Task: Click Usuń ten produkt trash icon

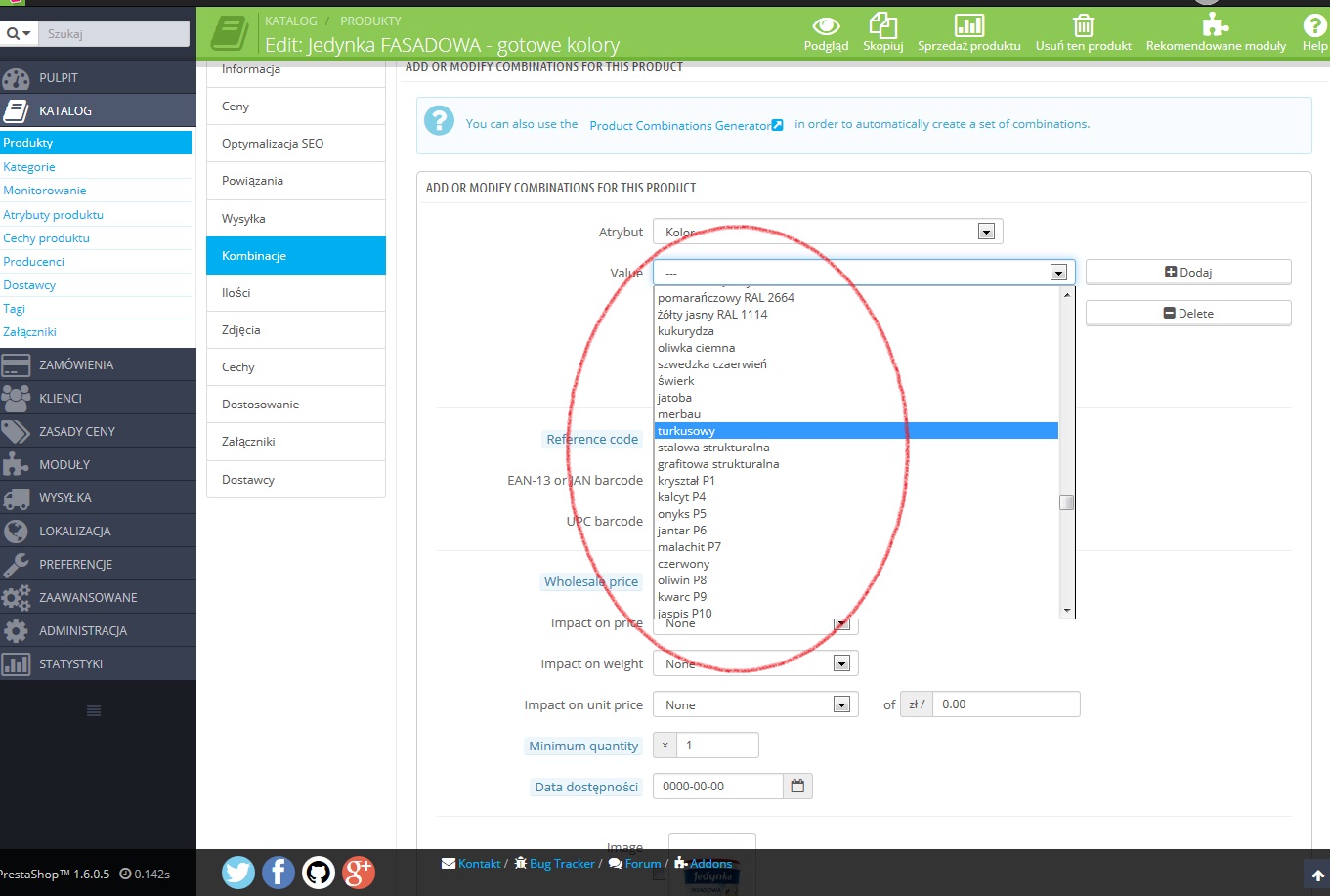Action: coord(1083,25)
